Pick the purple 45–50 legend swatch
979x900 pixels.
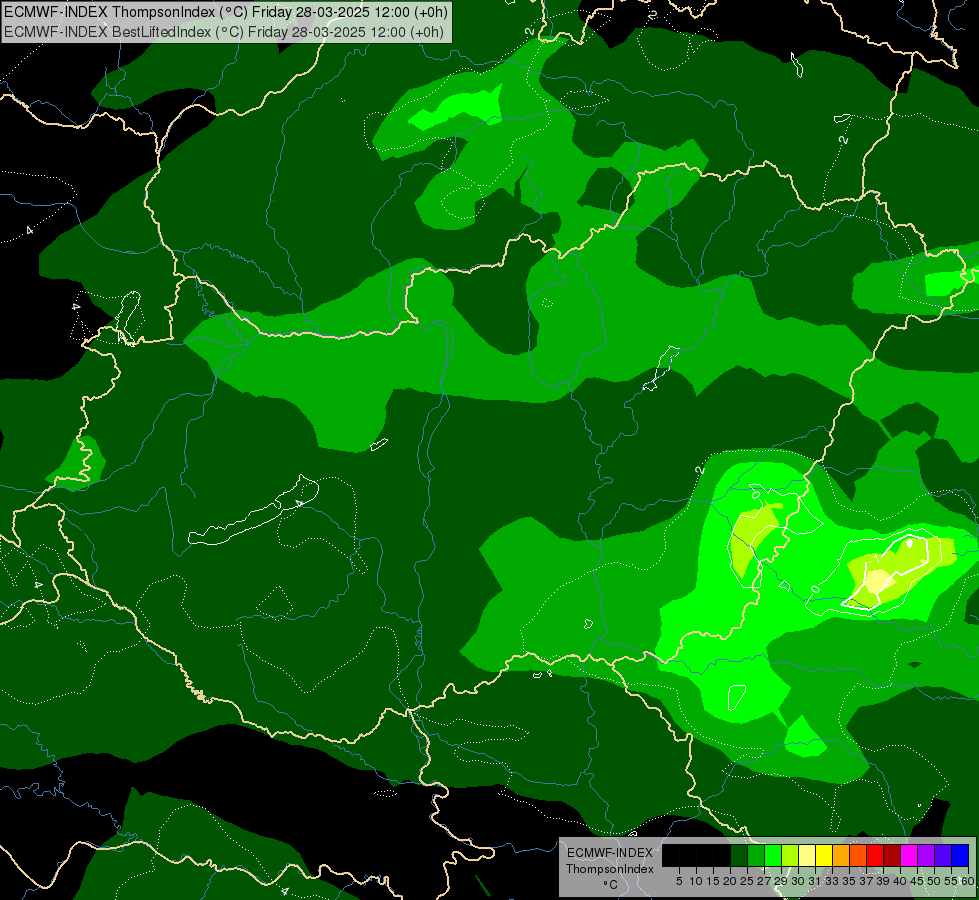click(926, 855)
